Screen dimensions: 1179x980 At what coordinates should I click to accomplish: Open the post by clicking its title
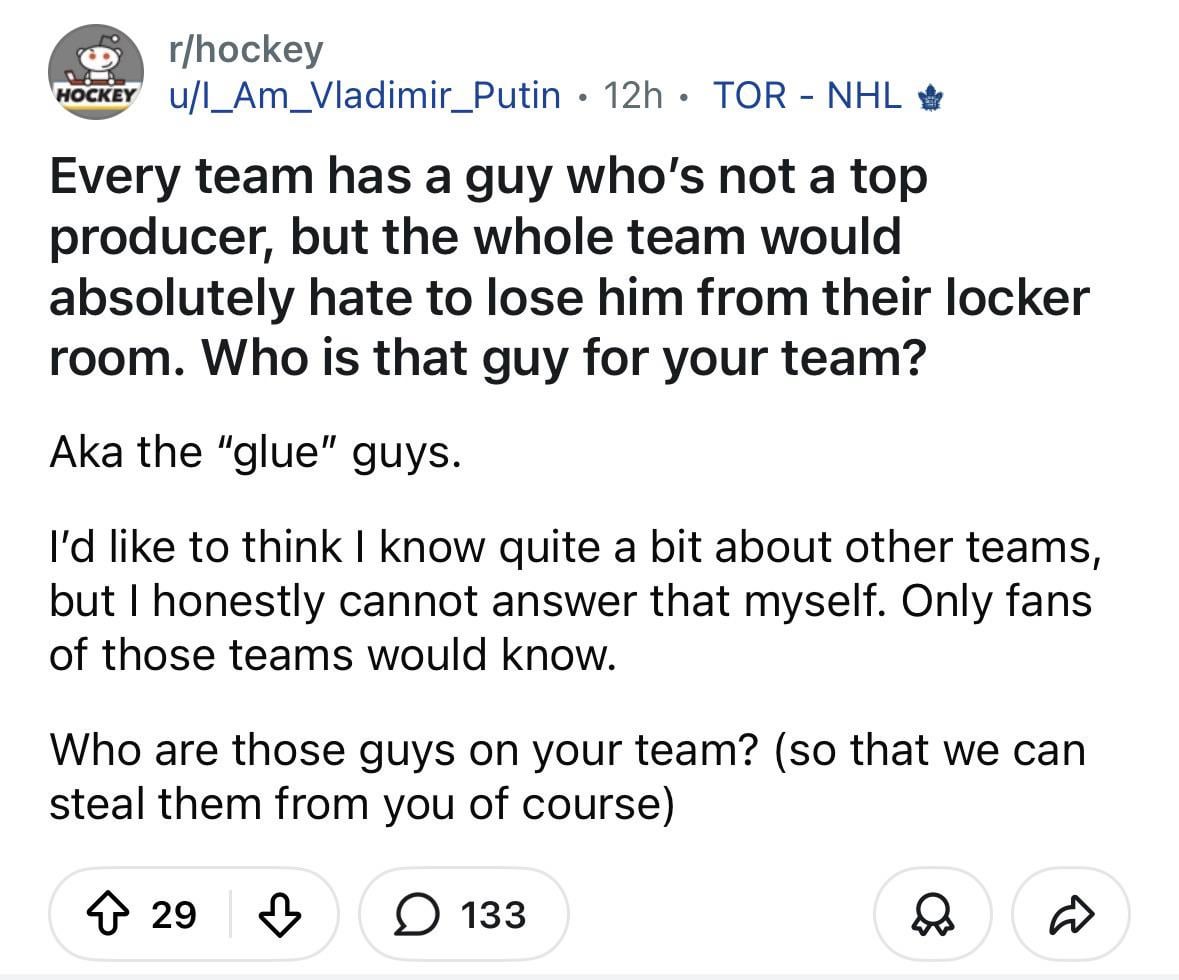click(570, 265)
